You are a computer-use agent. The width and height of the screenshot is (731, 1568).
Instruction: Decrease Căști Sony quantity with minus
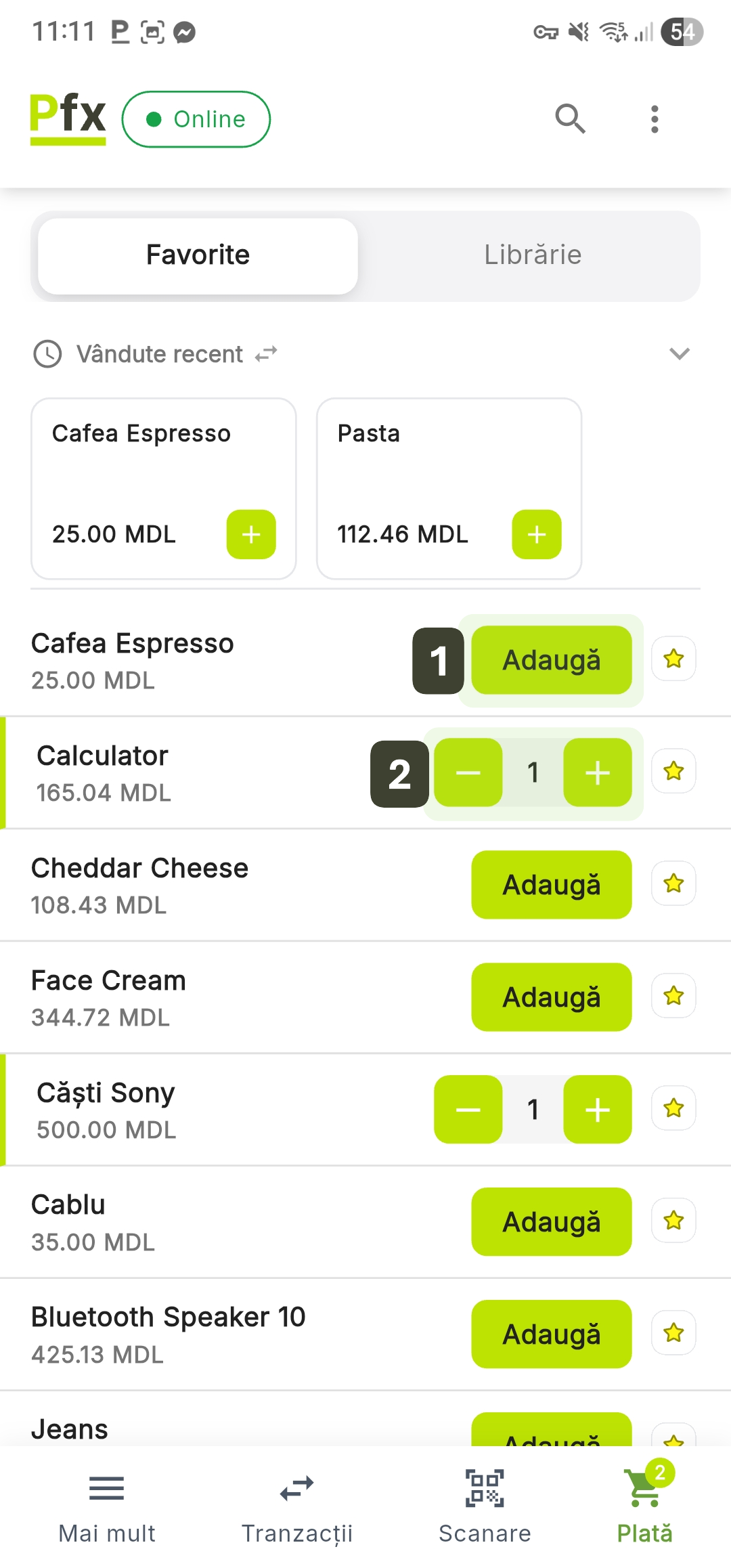468,1110
